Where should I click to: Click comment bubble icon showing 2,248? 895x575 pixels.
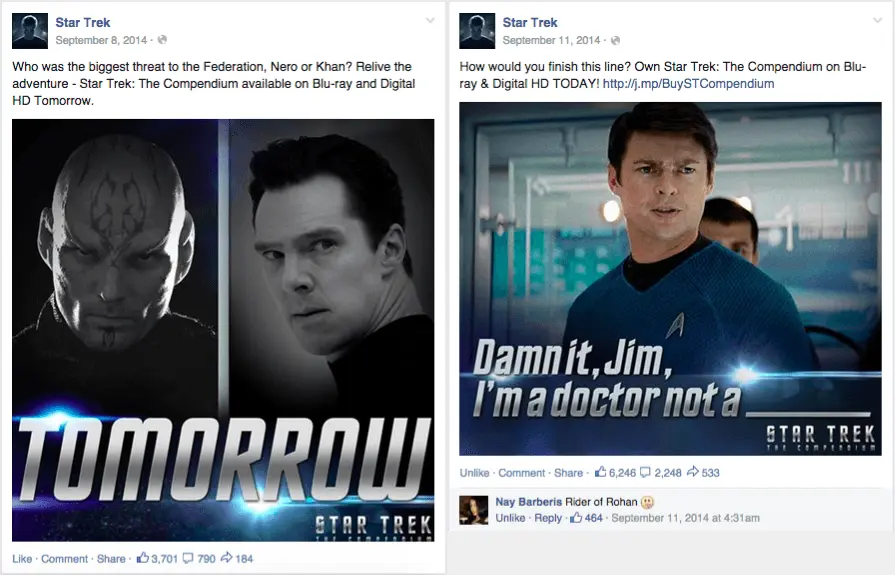(645, 473)
